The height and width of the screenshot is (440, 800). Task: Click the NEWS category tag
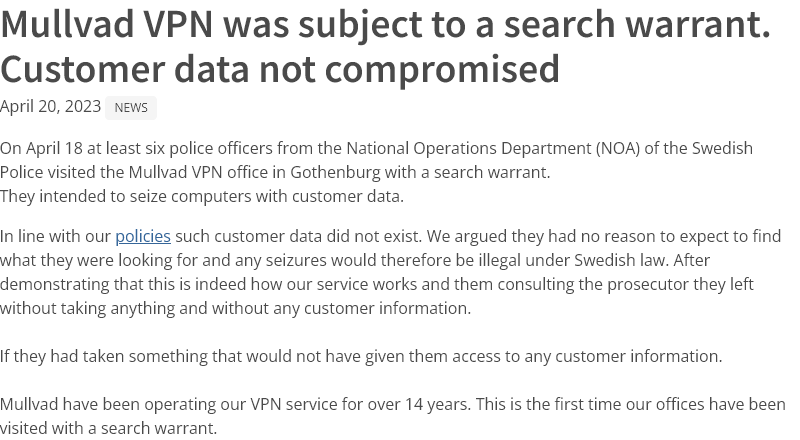131,108
